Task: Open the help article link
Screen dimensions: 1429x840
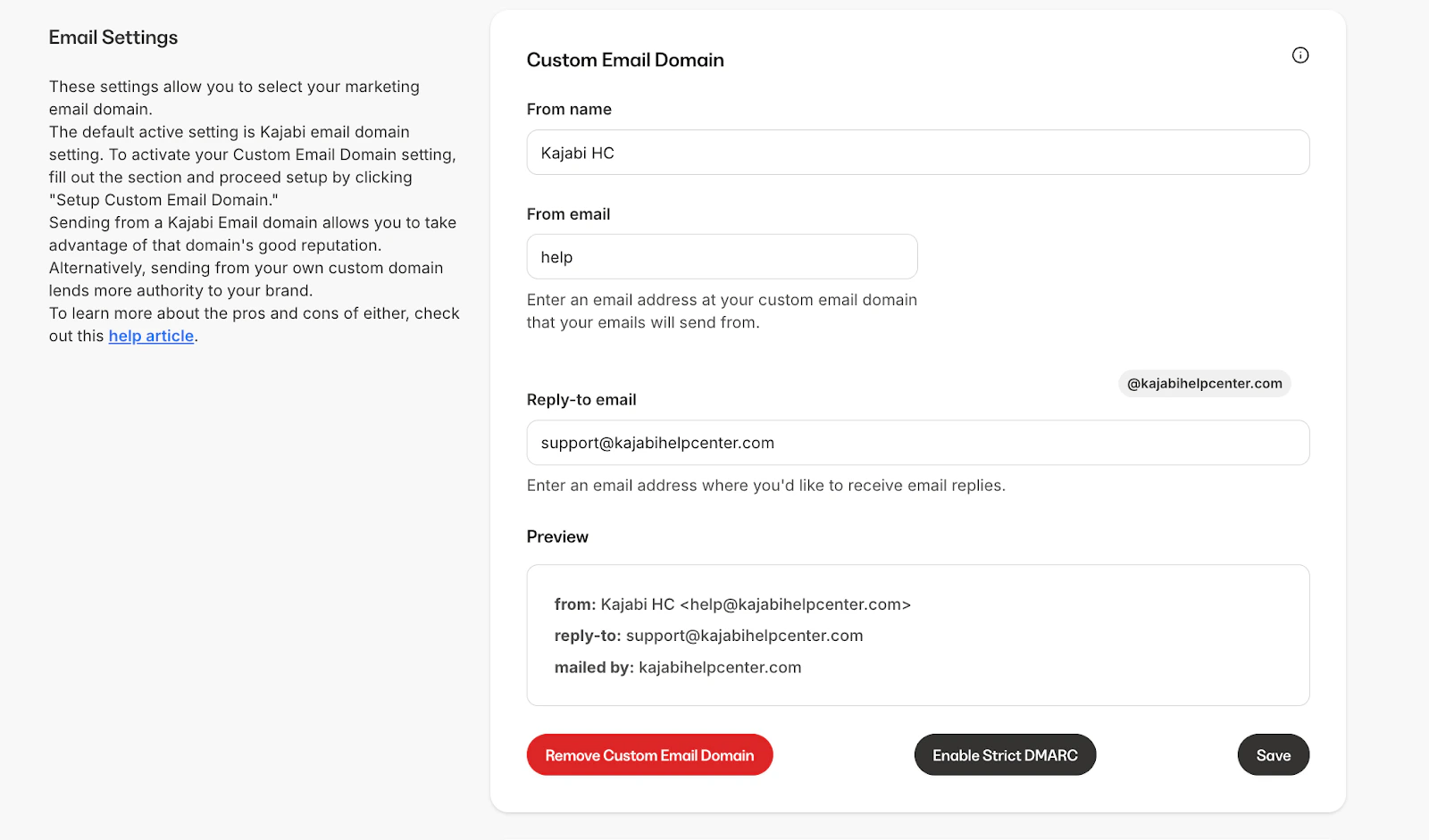Action: point(150,336)
